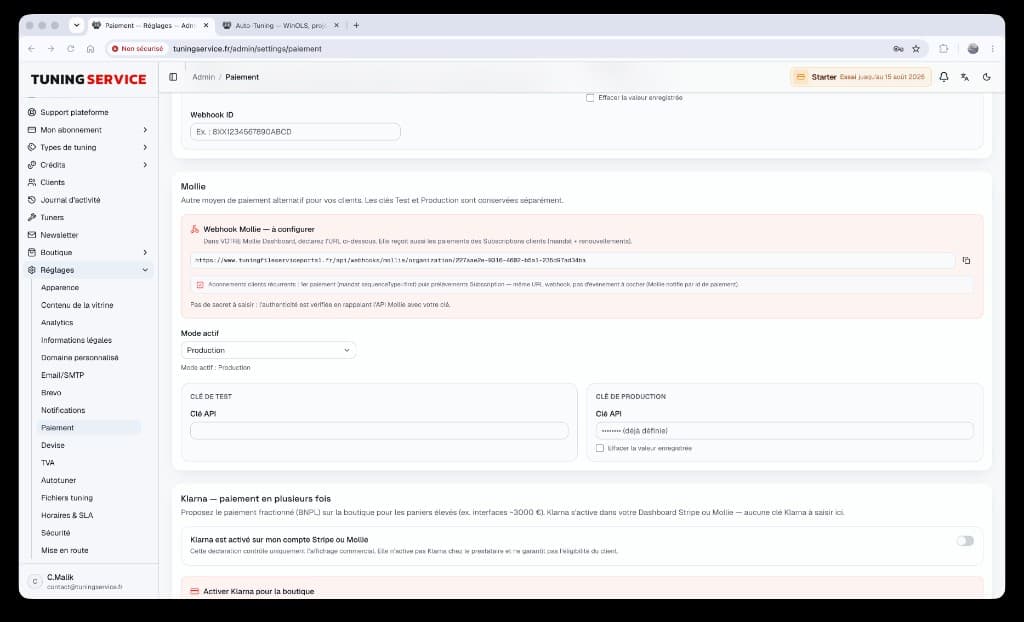Switch to Auto-Tuning WinOLS browser tab
This screenshot has height=622, width=1024.
tap(281, 25)
